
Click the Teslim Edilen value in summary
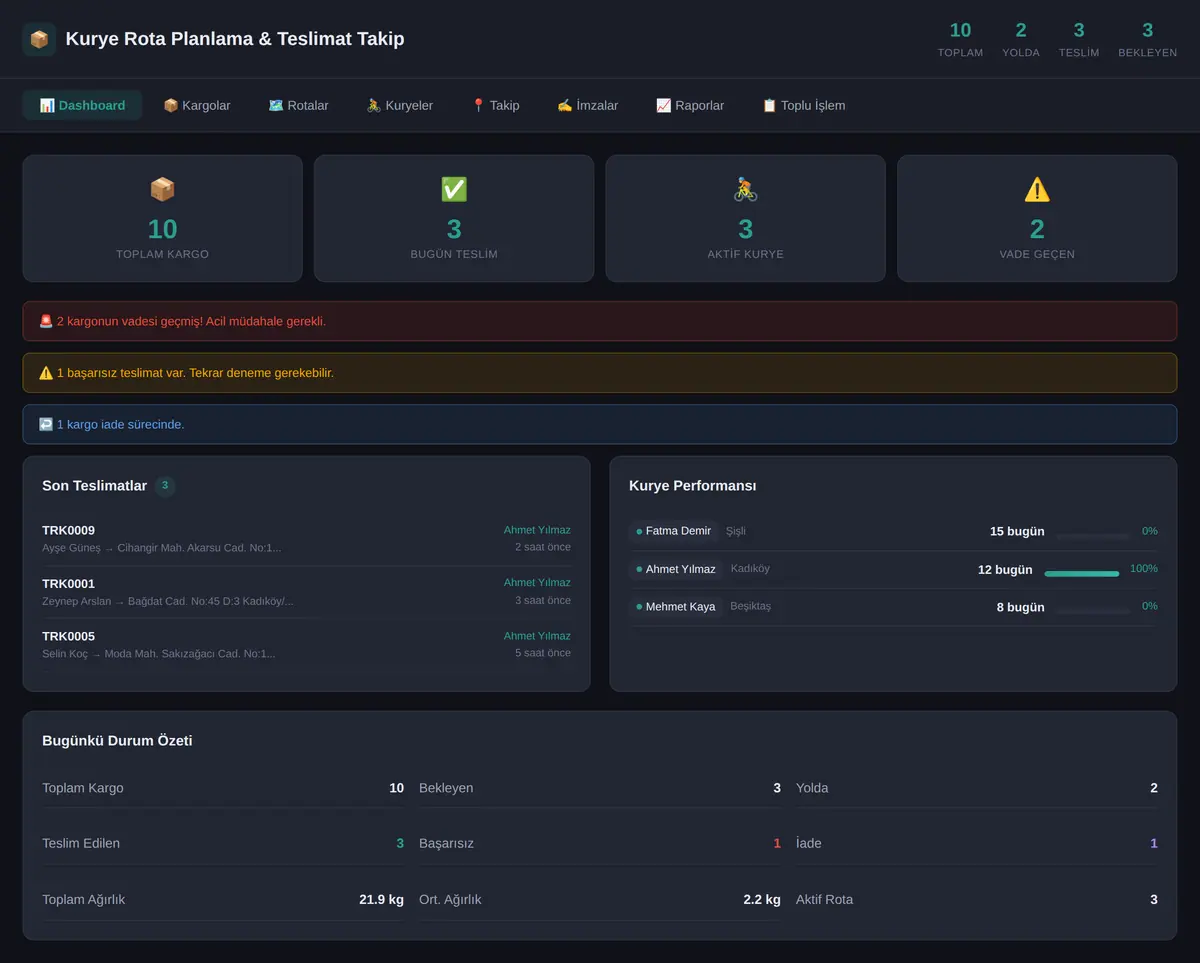point(400,843)
